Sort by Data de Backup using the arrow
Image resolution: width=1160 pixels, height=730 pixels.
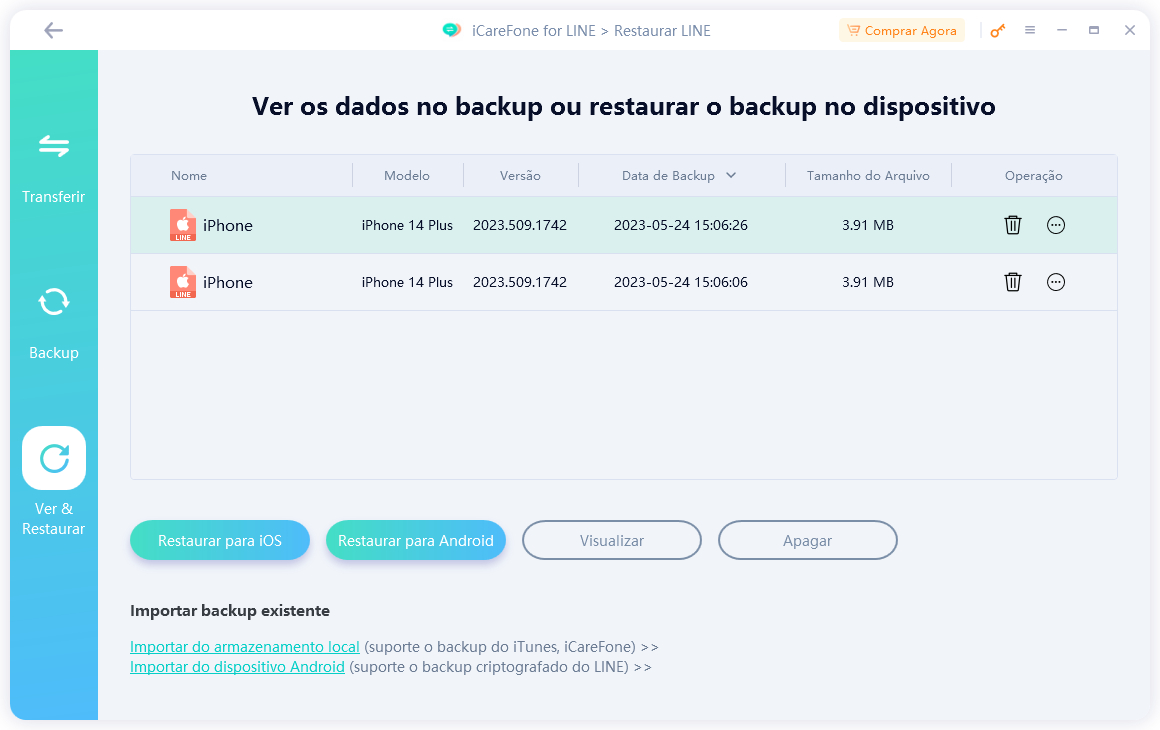(733, 175)
